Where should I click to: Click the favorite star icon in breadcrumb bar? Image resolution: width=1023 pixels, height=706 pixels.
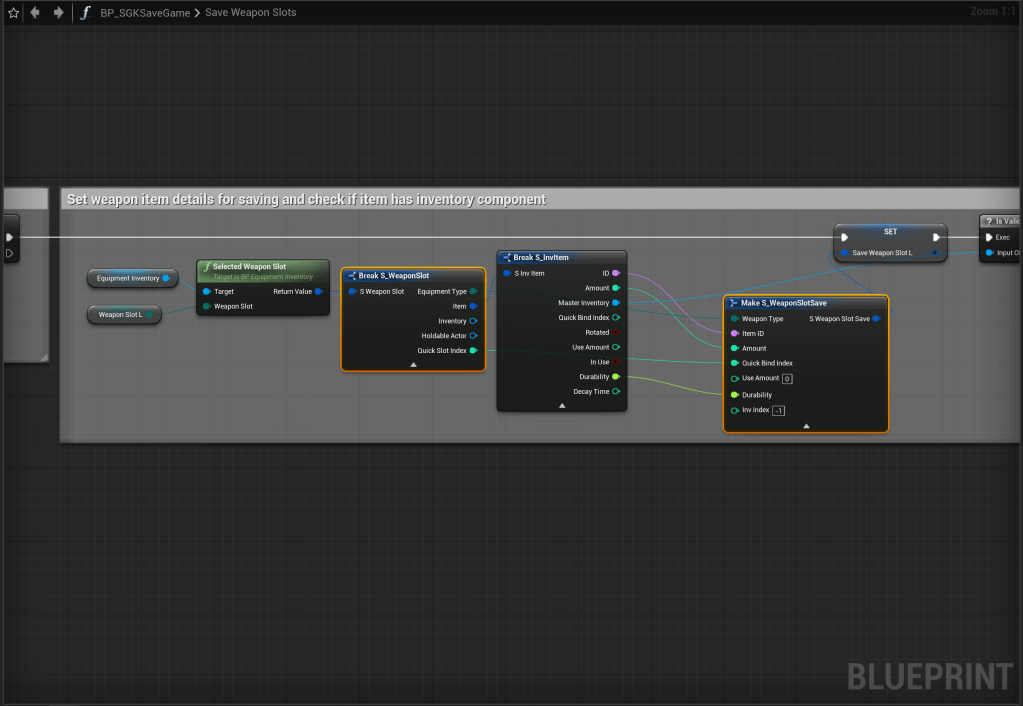click(13, 13)
